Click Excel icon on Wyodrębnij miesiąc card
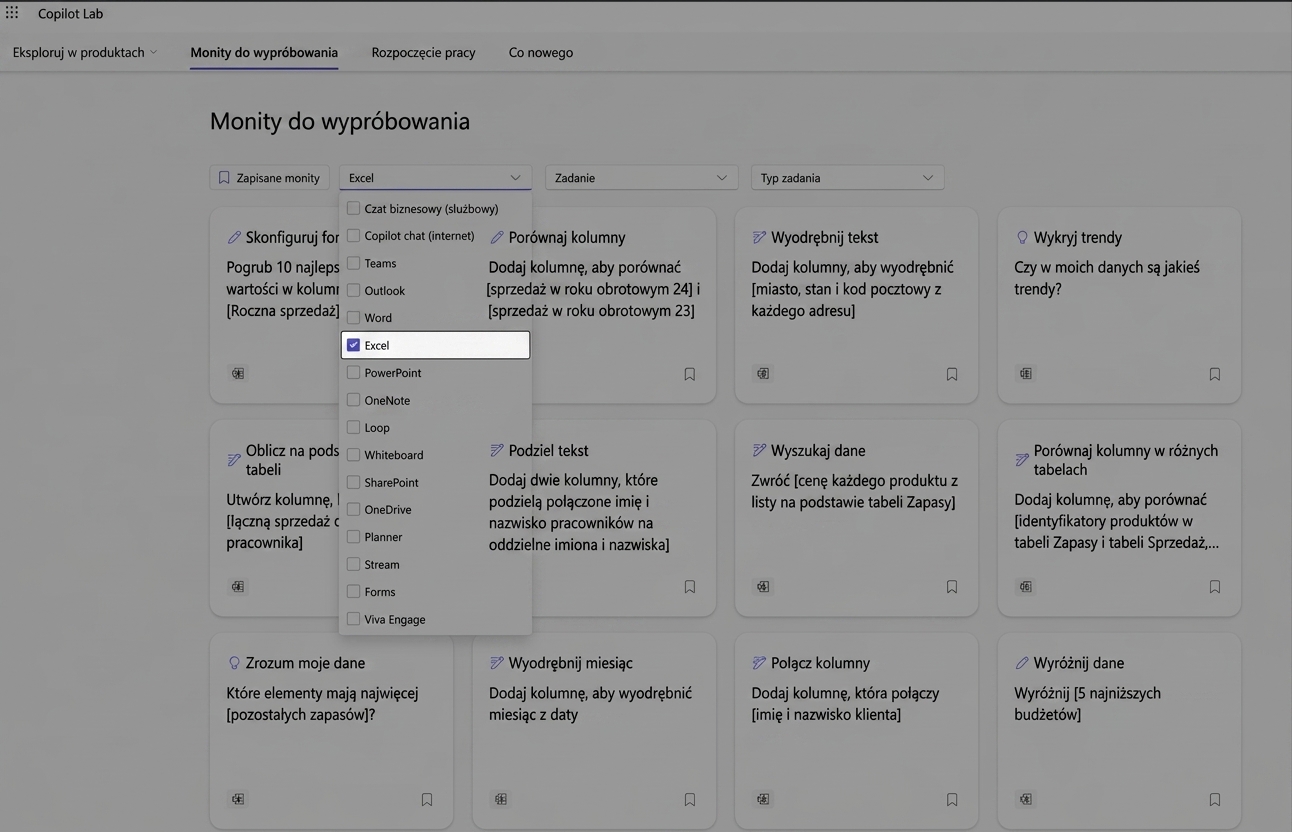This screenshot has width=1292, height=832. coord(501,799)
